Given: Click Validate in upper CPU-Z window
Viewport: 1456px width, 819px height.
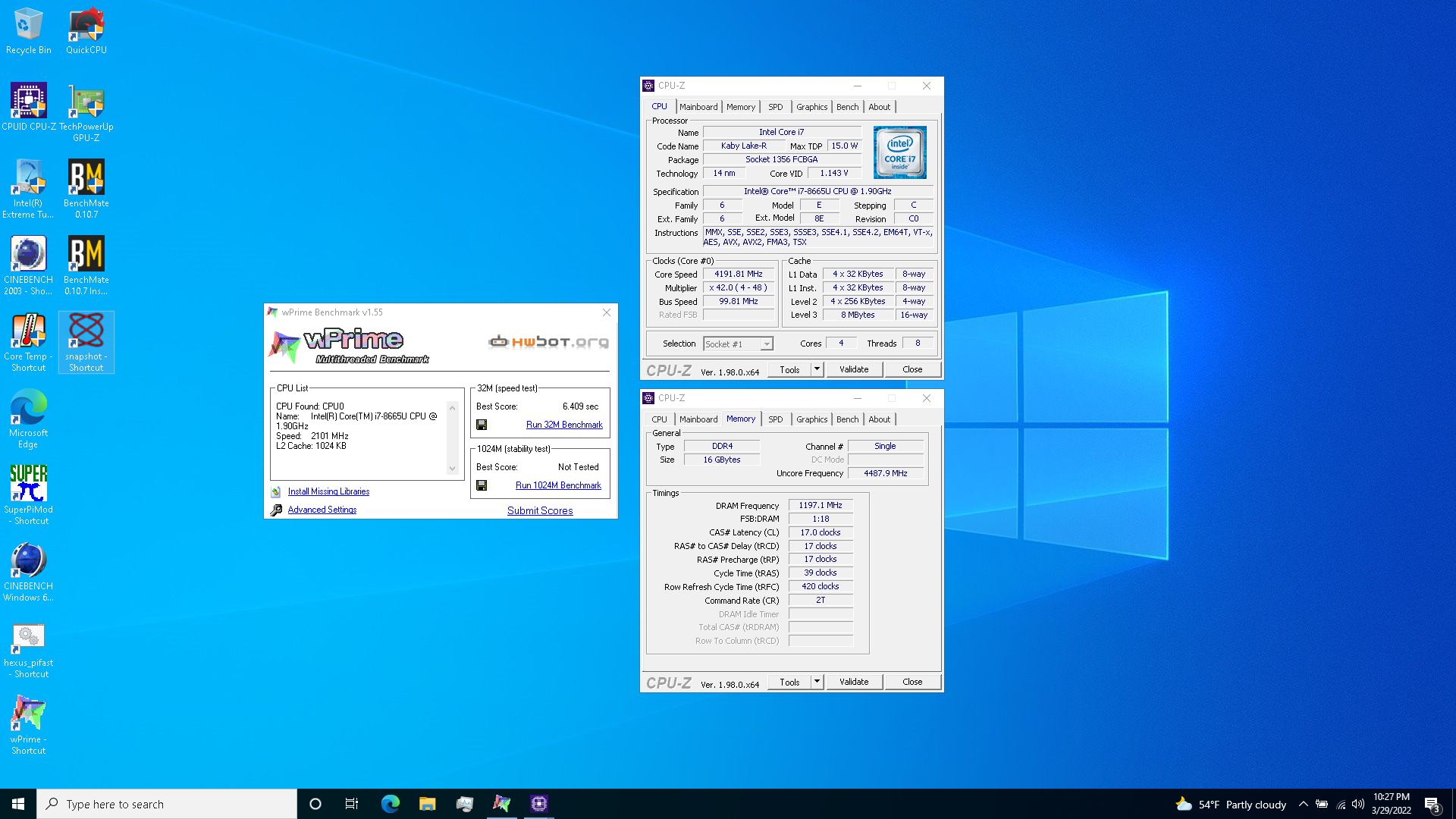Looking at the screenshot, I should coord(854,369).
